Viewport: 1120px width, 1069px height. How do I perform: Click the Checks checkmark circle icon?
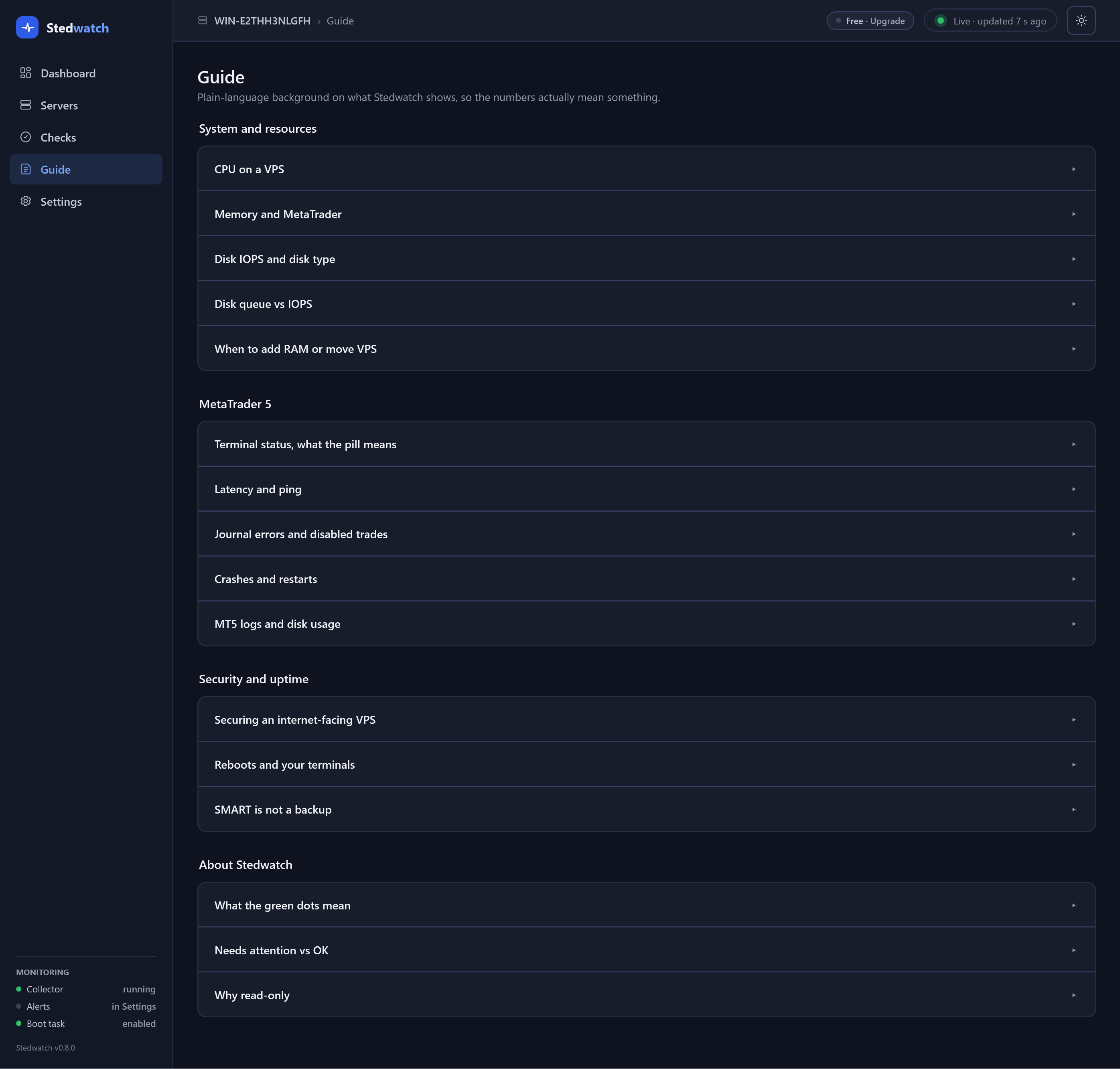(x=26, y=137)
